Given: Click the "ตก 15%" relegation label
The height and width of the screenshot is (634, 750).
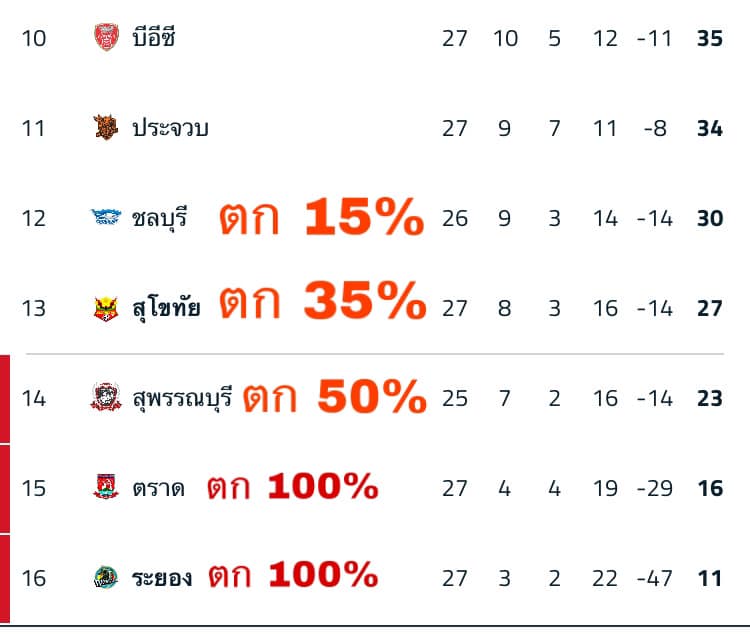Looking at the screenshot, I should click(x=322, y=218).
